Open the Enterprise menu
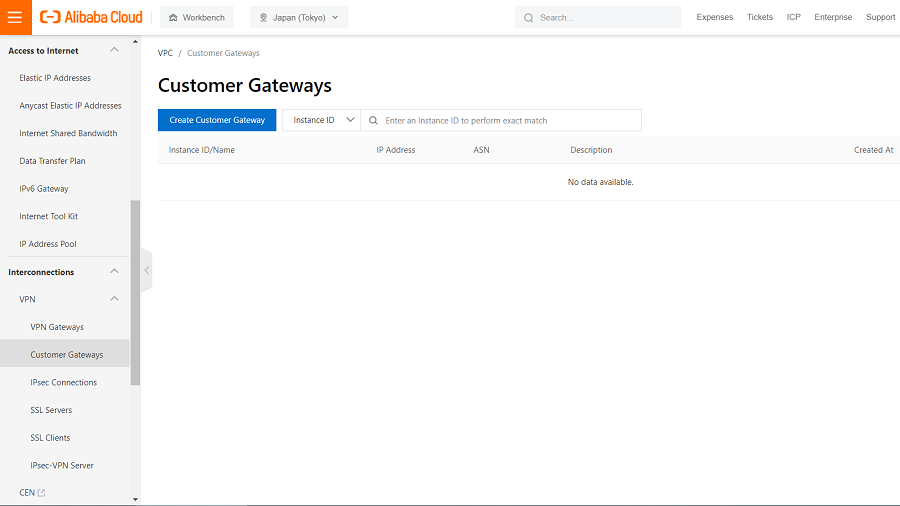Viewport: 900px width, 506px height. pos(833,17)
